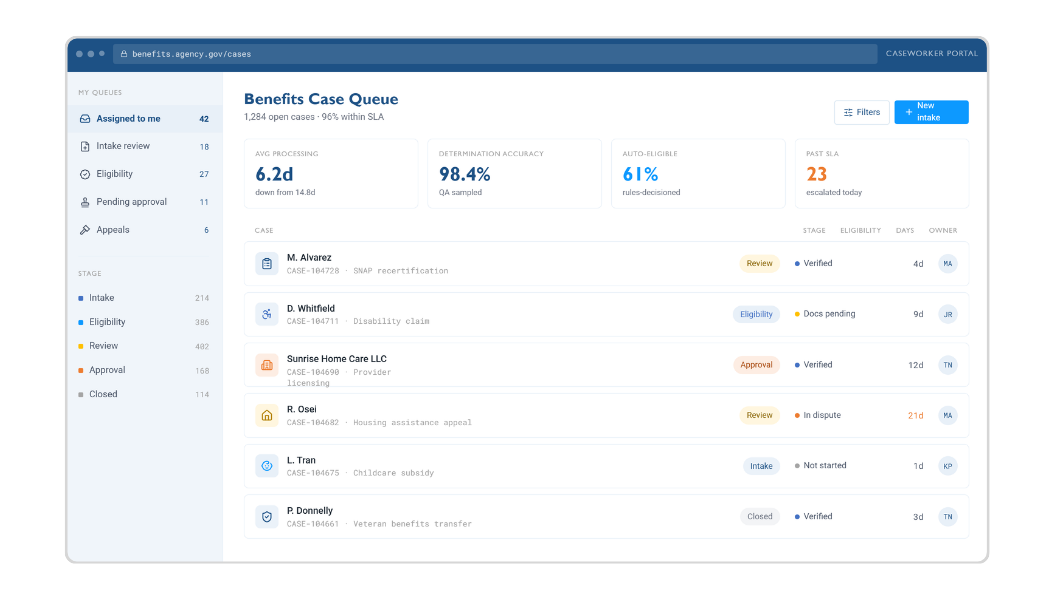1050x600 pixels.
Task: Click the inbox icon beside Assigned to me
Action: 85,119
